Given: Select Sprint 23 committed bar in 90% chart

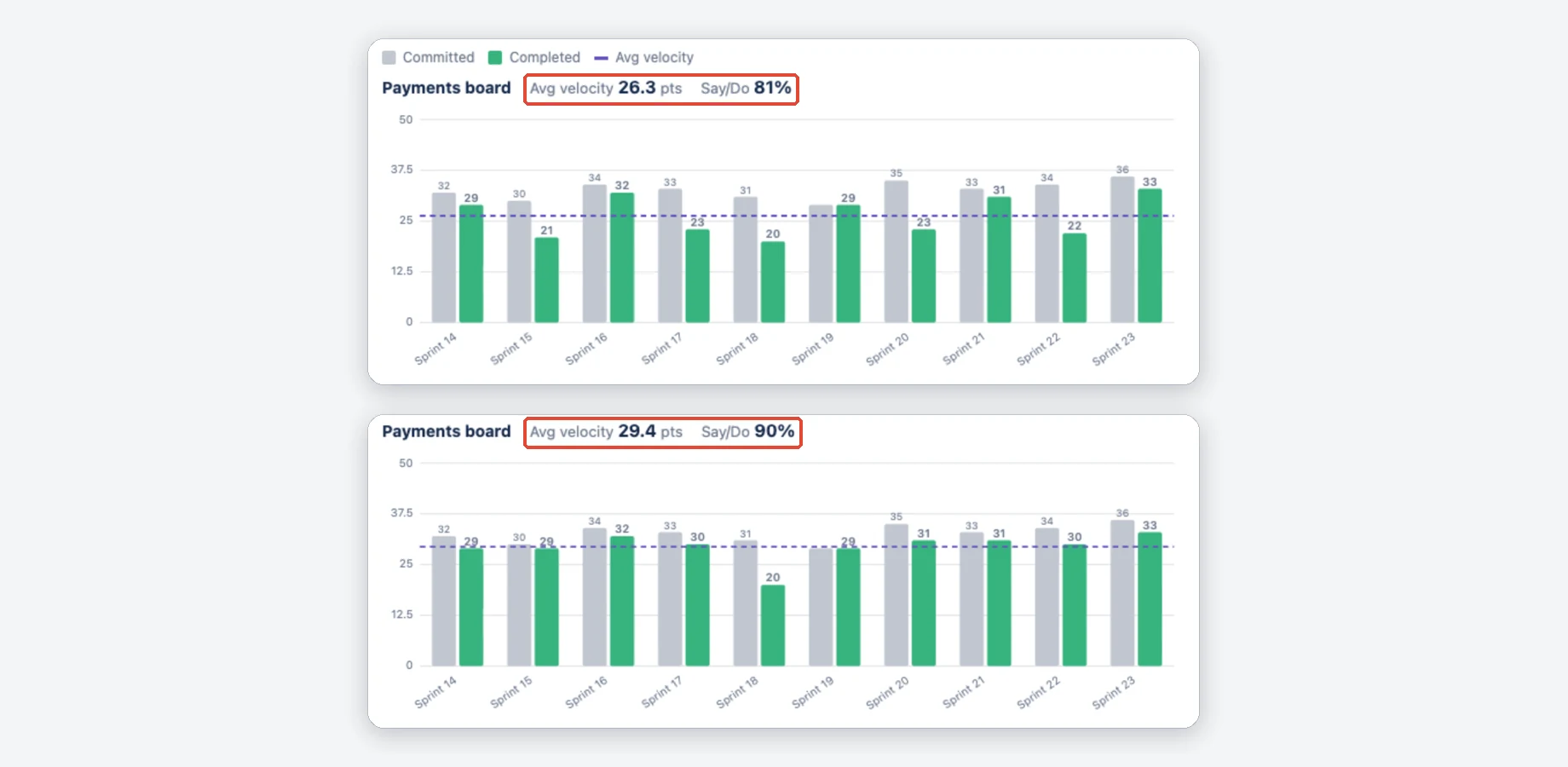Looking at the screenshot, I should [1122, 593].
